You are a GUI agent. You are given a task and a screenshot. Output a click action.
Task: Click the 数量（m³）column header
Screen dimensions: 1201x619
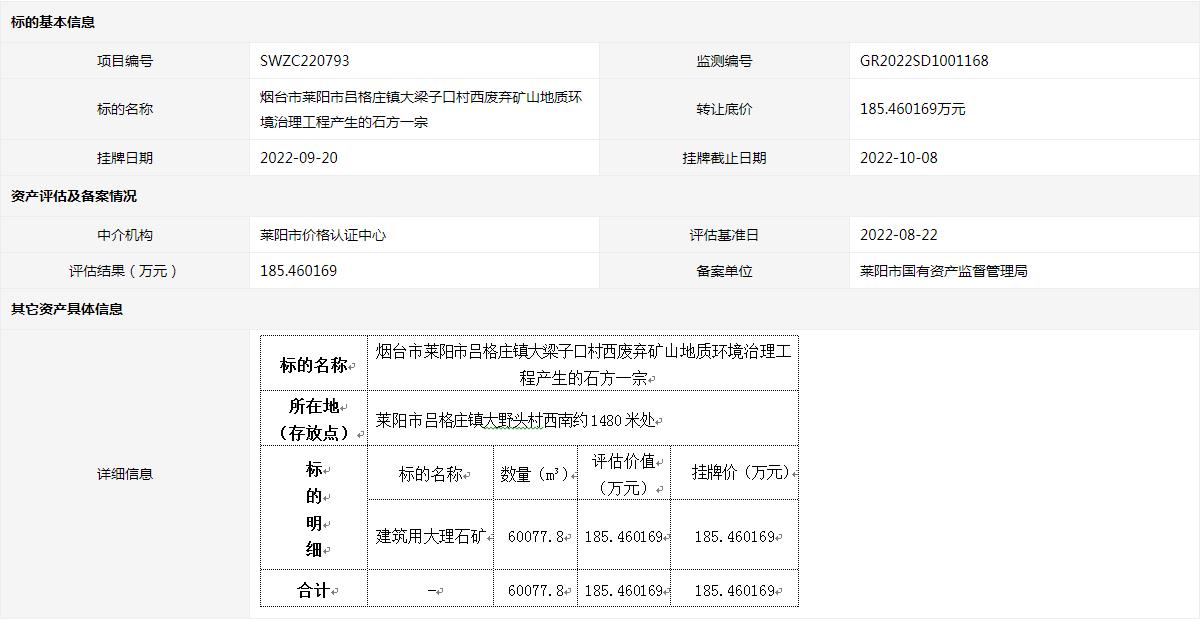click(535, 474)
